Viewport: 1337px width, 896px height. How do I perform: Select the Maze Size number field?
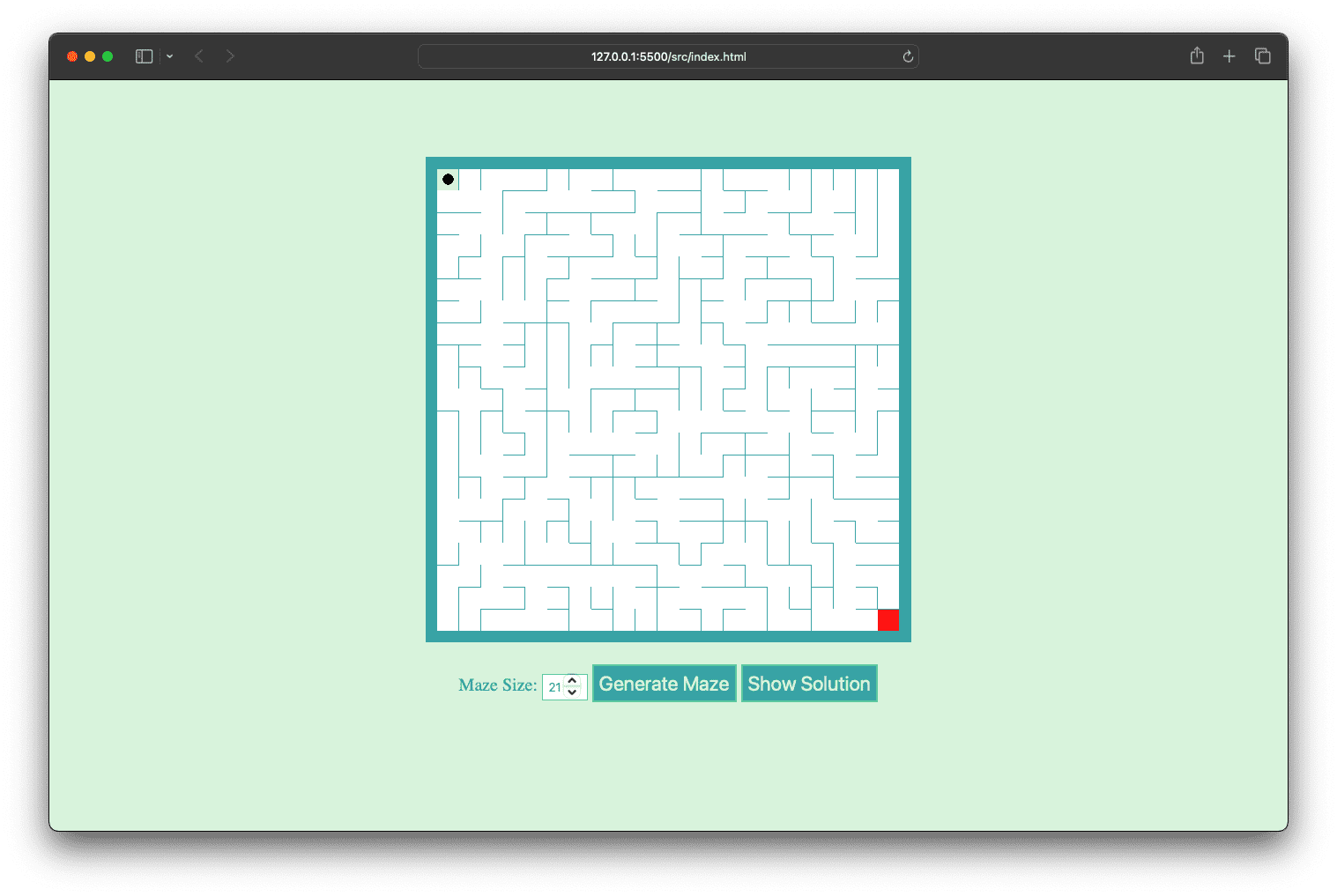555,686
